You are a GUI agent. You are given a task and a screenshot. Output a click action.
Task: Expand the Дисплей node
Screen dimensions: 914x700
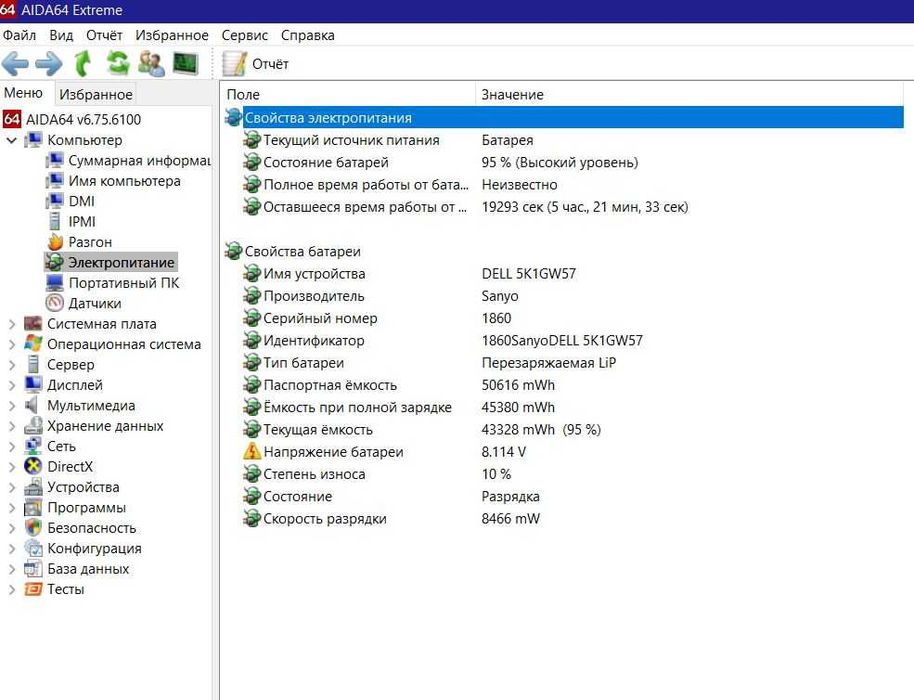pos(12,385)
